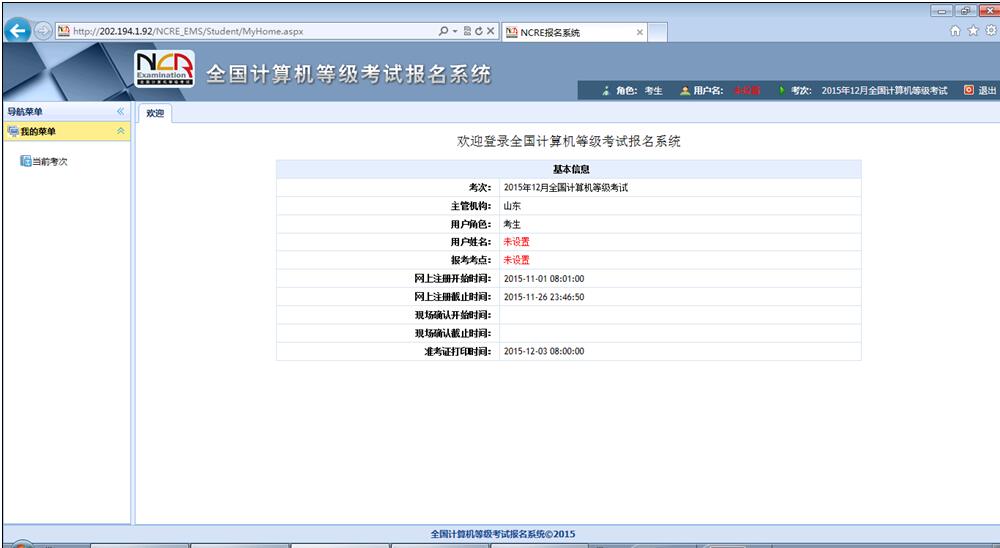
Task: Click the browser forward arrow button
Action: [x=43, y=31]
